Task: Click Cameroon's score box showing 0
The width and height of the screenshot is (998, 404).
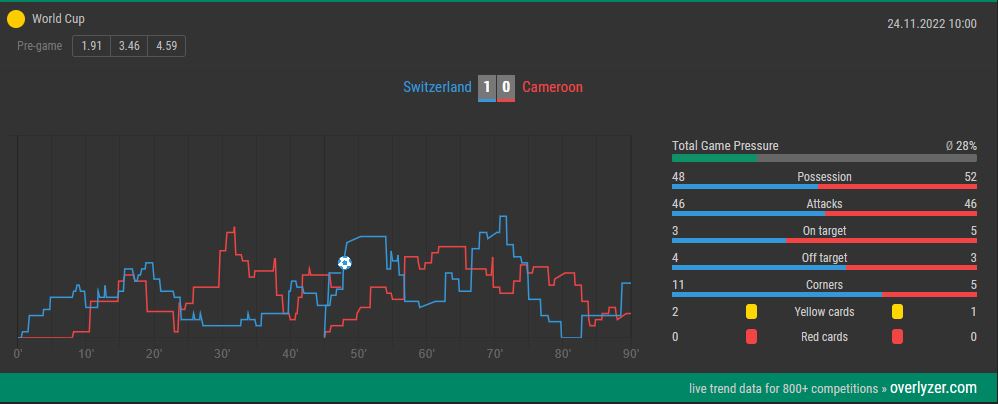Action: [x=506, y=88]
